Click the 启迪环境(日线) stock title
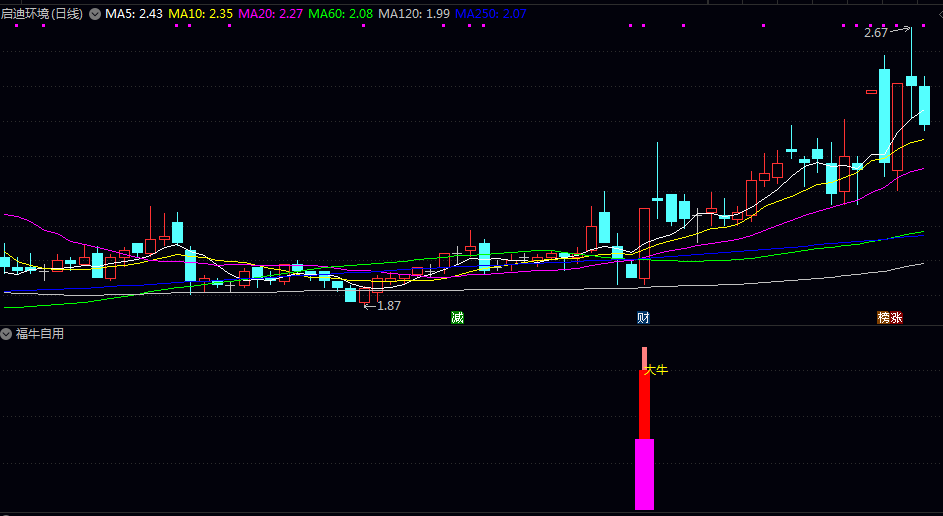 [x=42, y=14]
